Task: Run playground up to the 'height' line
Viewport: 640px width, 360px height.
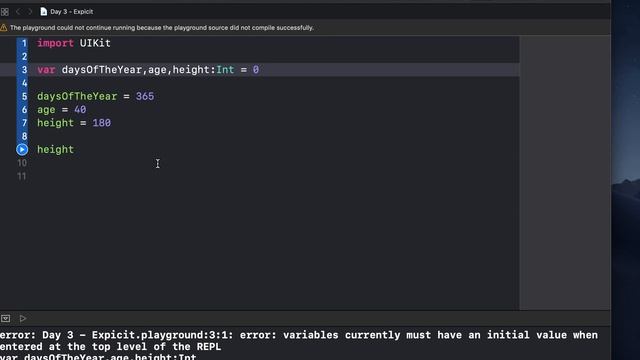Action: [x=22, y=149]
